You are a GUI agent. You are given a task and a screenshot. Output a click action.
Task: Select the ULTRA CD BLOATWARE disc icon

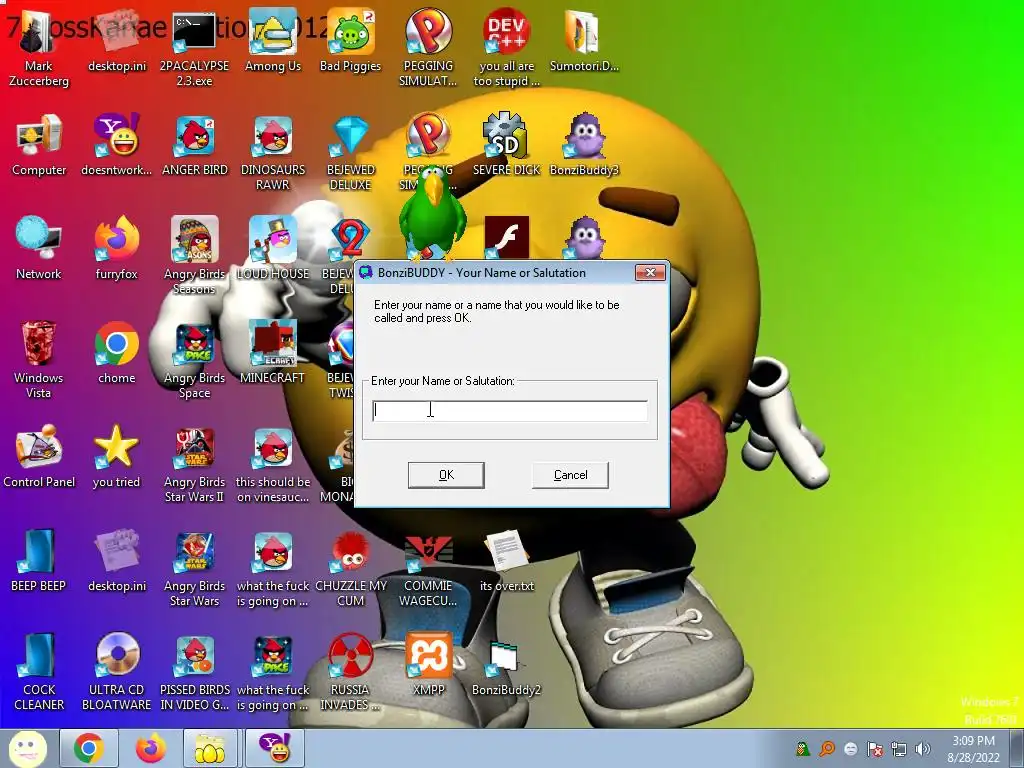tap(116, 671)
